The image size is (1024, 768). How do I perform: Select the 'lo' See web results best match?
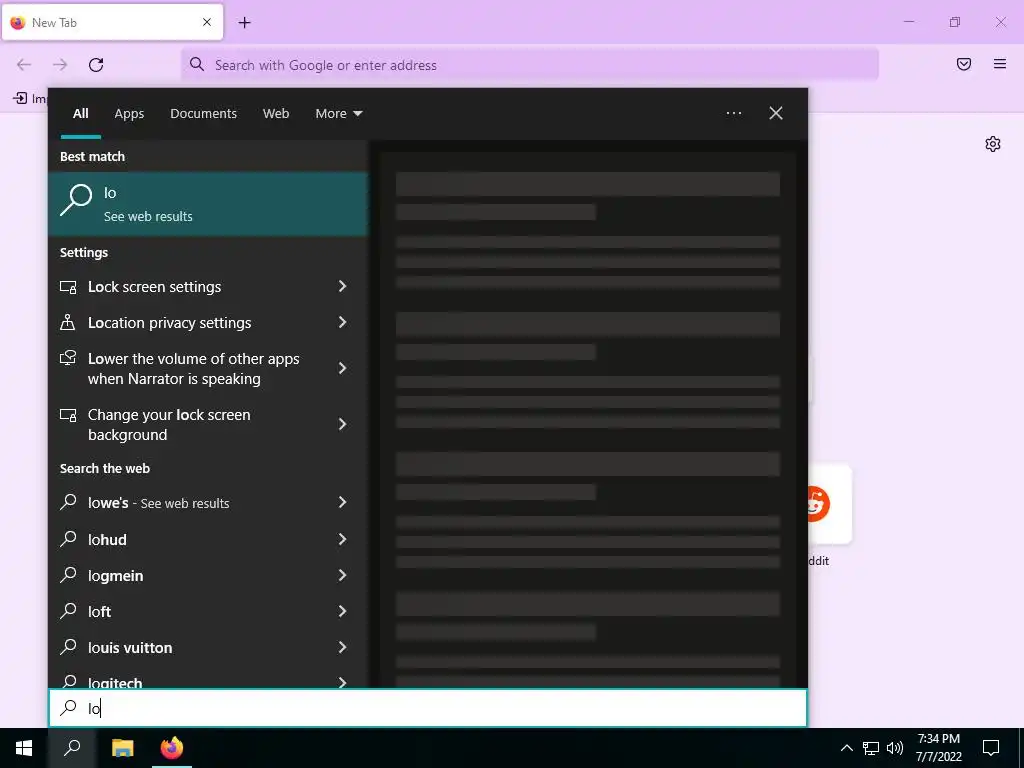click(x=208, y=204)
